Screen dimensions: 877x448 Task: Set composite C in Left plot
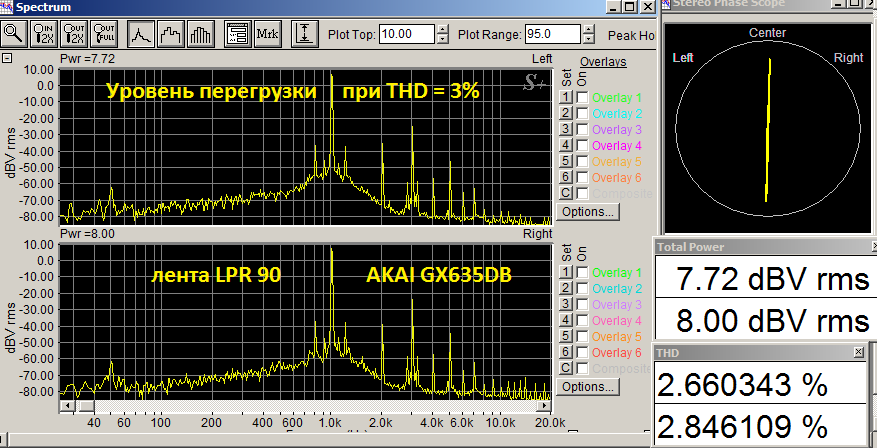coord(566,194)
